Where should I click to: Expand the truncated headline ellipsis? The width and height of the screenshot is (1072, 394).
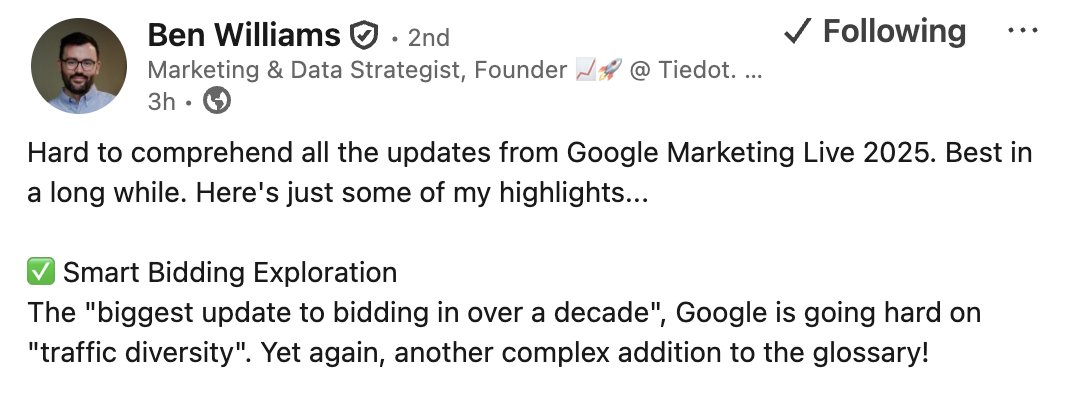click(753, 71)
